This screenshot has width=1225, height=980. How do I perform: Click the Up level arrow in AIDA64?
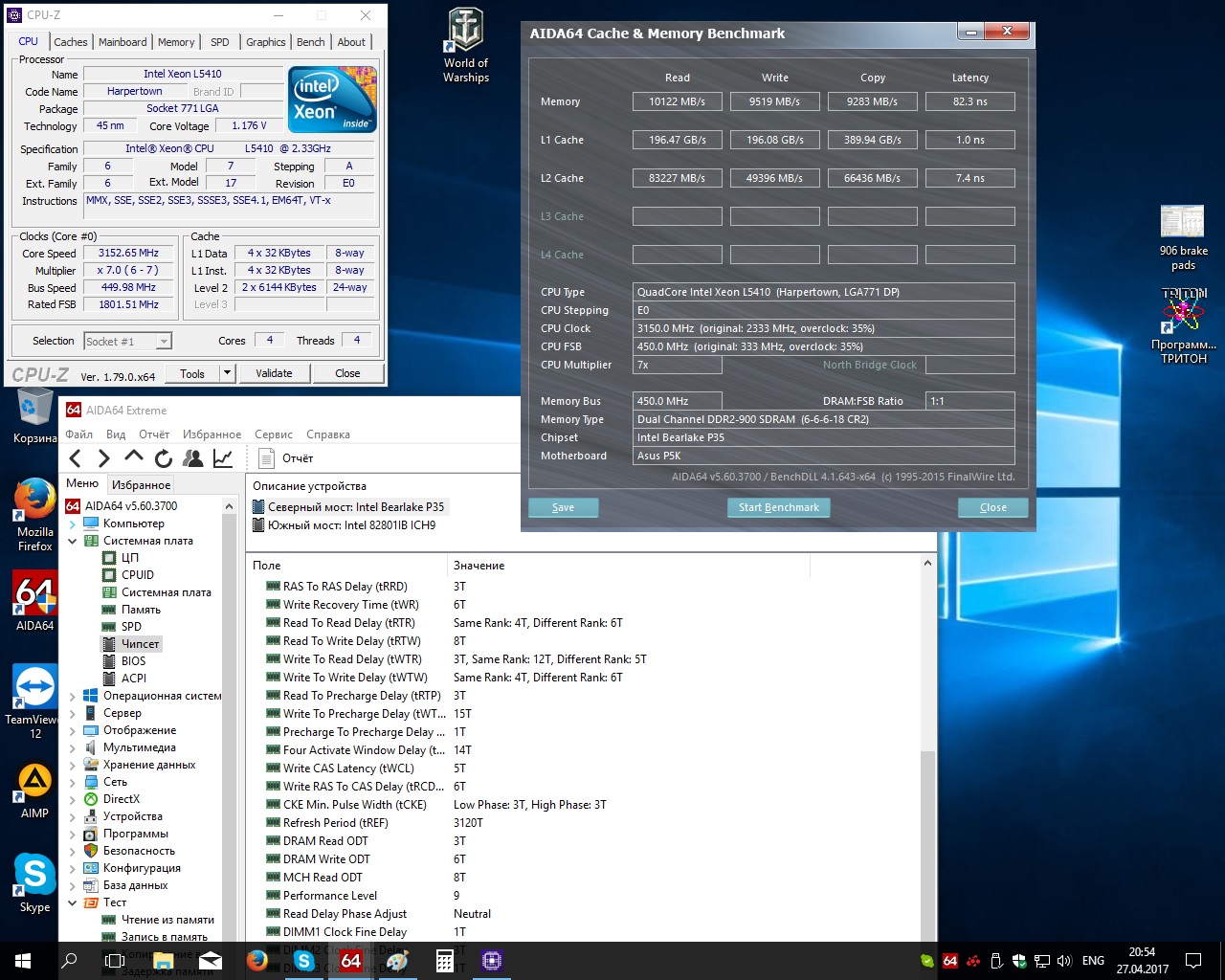point(134,457)
